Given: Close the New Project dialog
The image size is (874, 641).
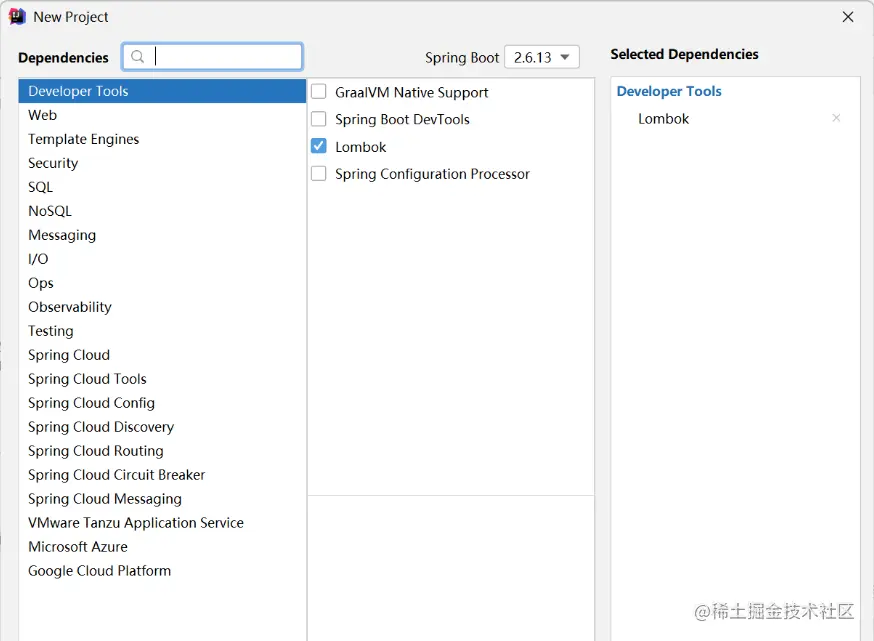Looking at the screenshot, I should [x=848, y=17].
